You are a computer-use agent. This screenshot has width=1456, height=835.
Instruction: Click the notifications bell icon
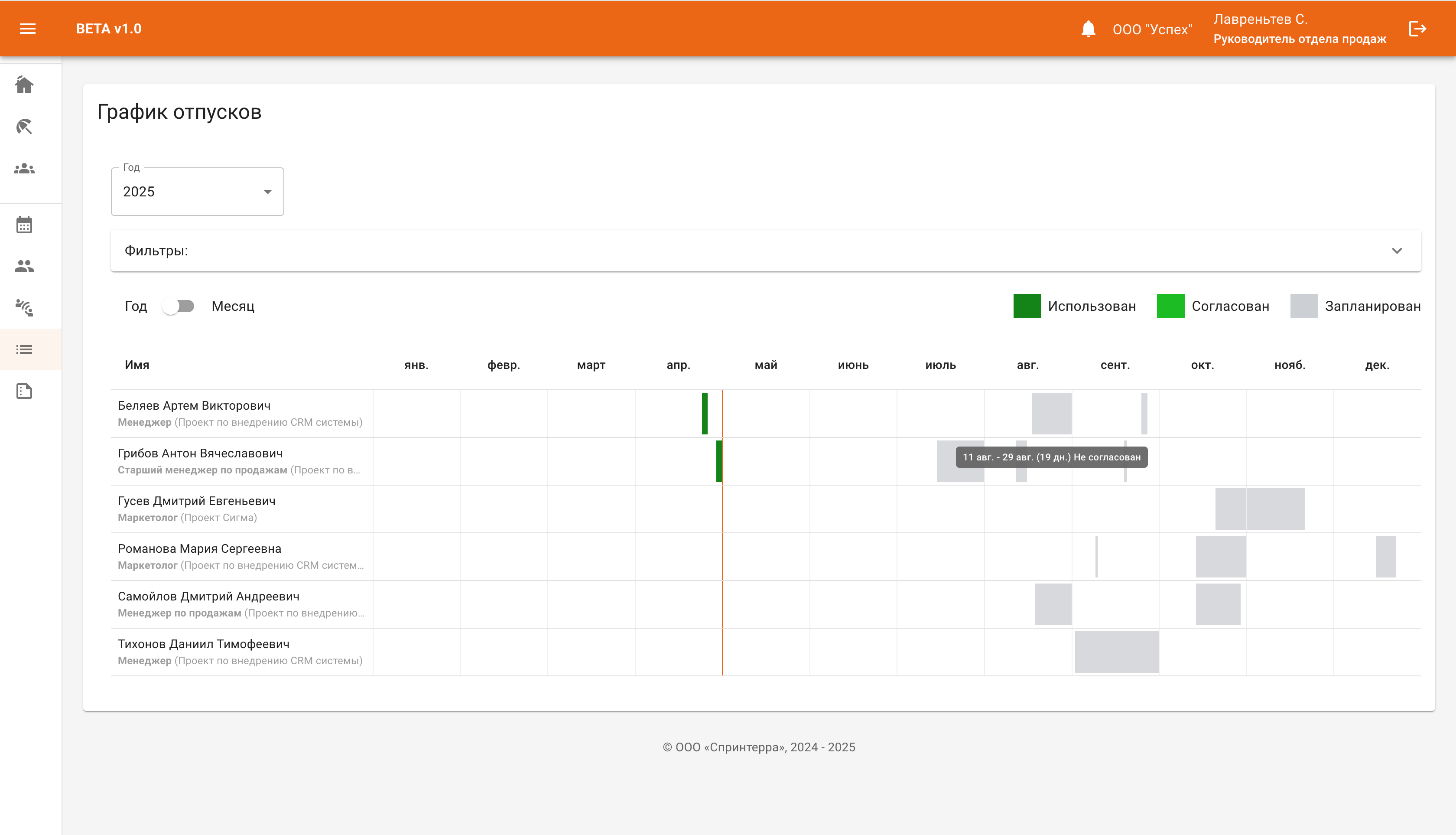point(1088,29)
